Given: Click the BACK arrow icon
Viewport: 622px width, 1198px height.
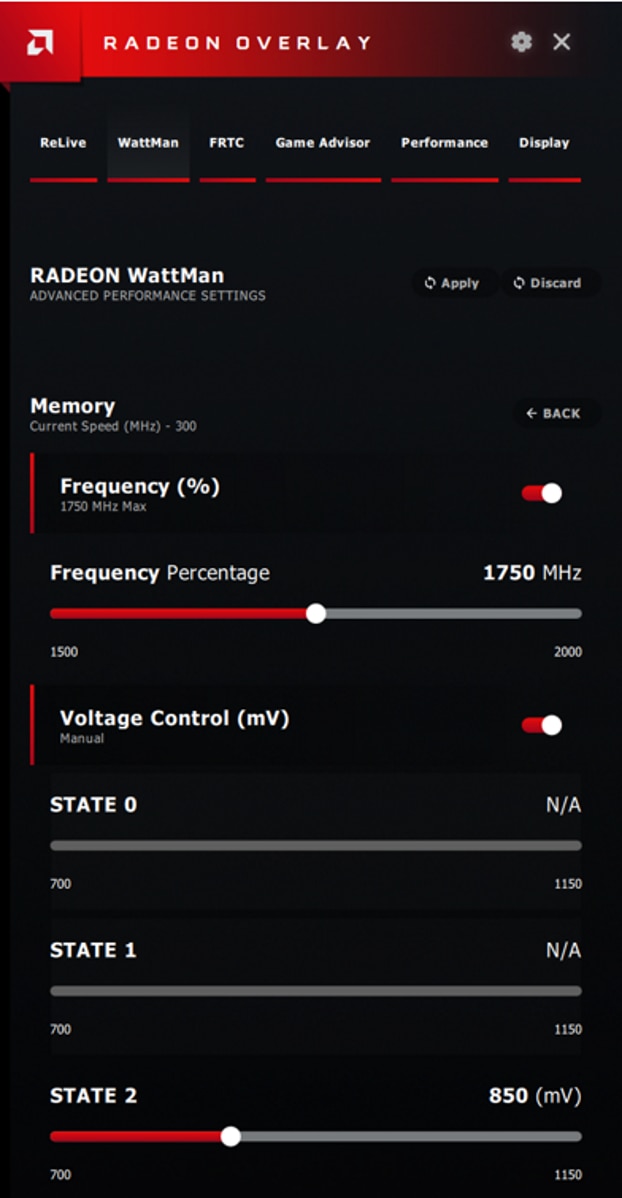Looking at the screenshot, I should 531,413.
